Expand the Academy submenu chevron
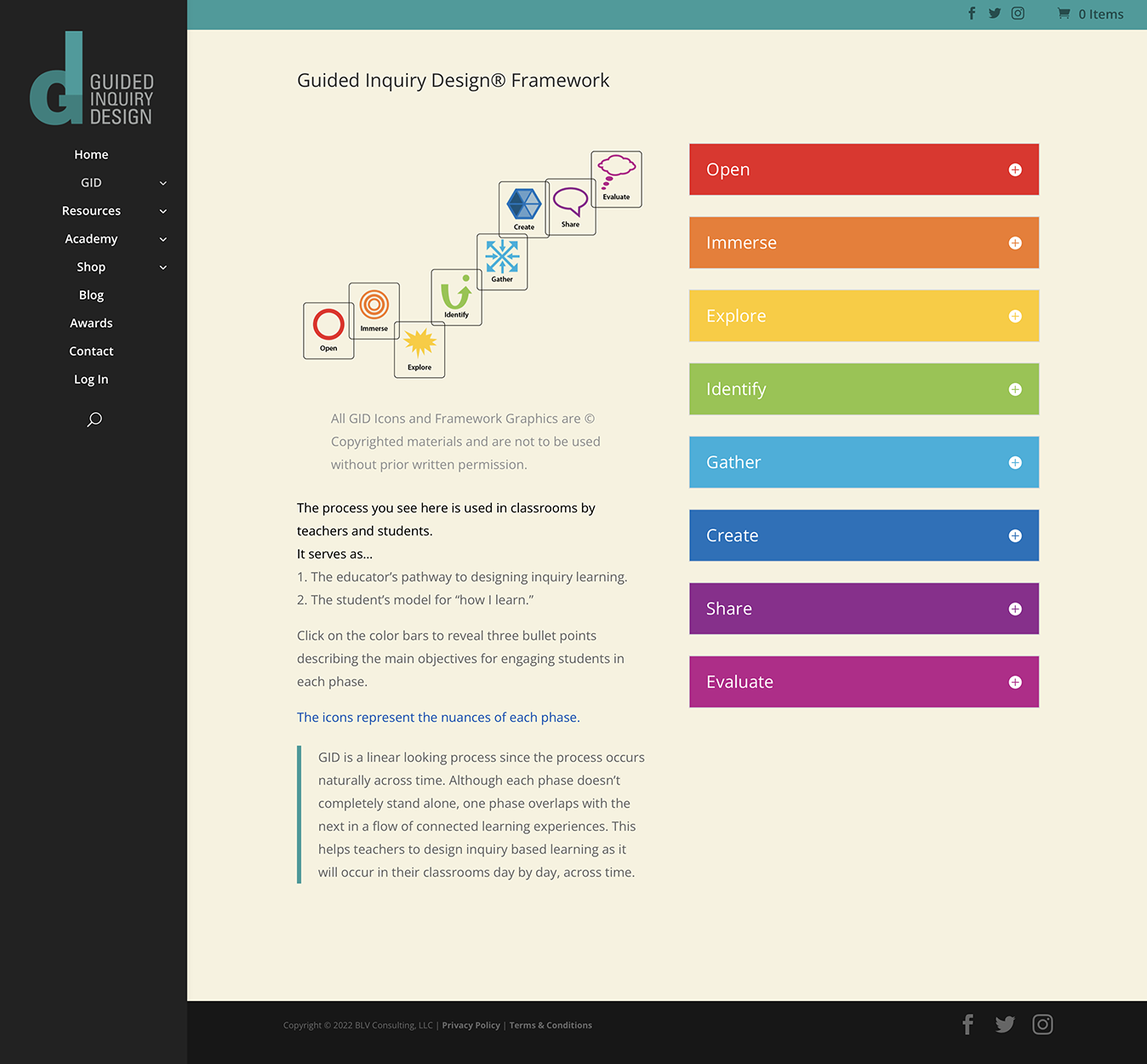 tap(163, 239)
